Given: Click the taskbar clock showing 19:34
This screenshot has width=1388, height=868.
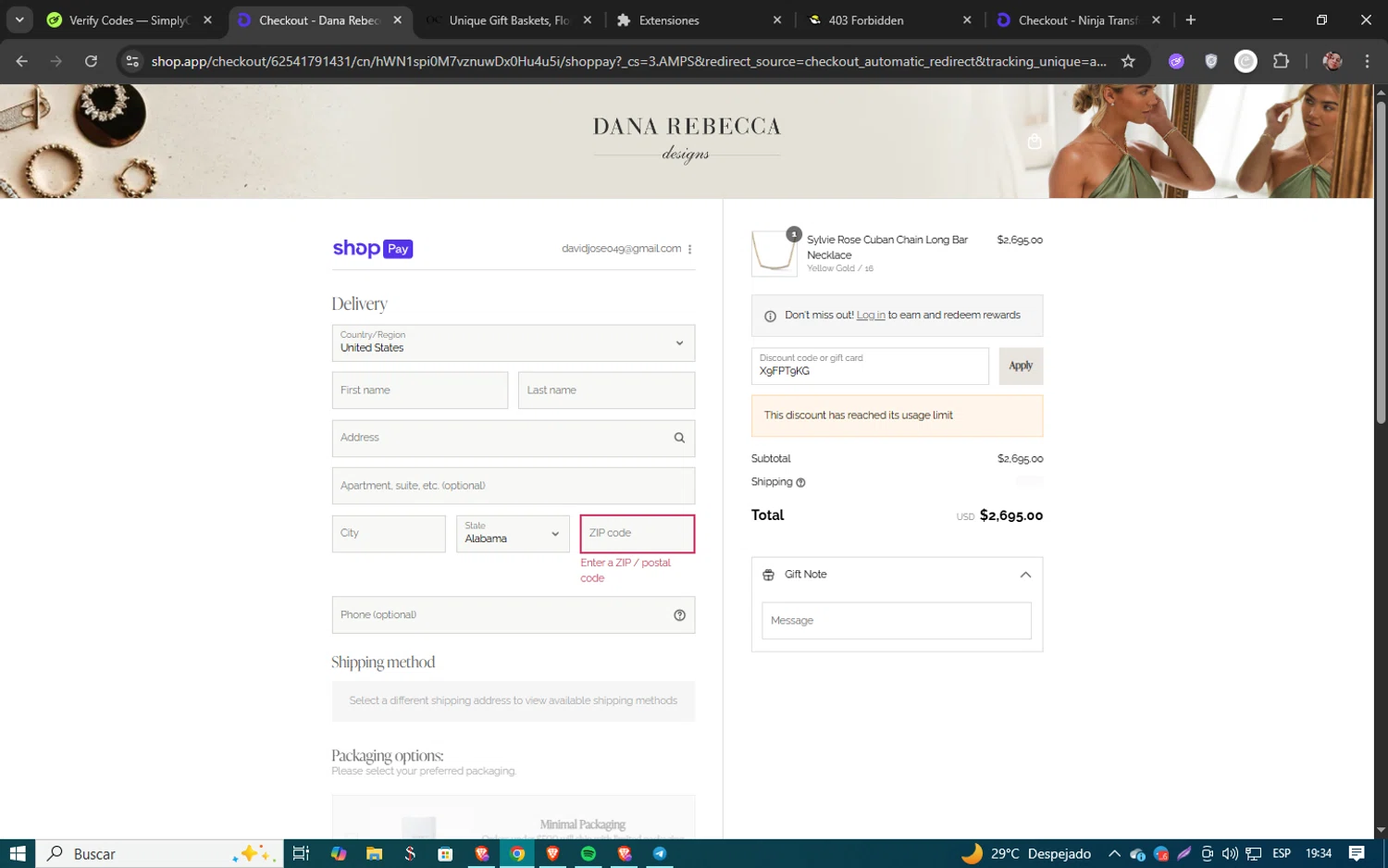Looking at the screenshot, I should point(1319,853).
